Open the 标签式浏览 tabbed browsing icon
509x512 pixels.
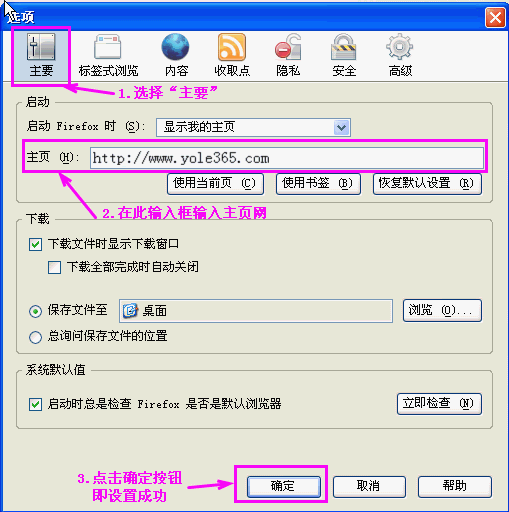pos(108,47)
